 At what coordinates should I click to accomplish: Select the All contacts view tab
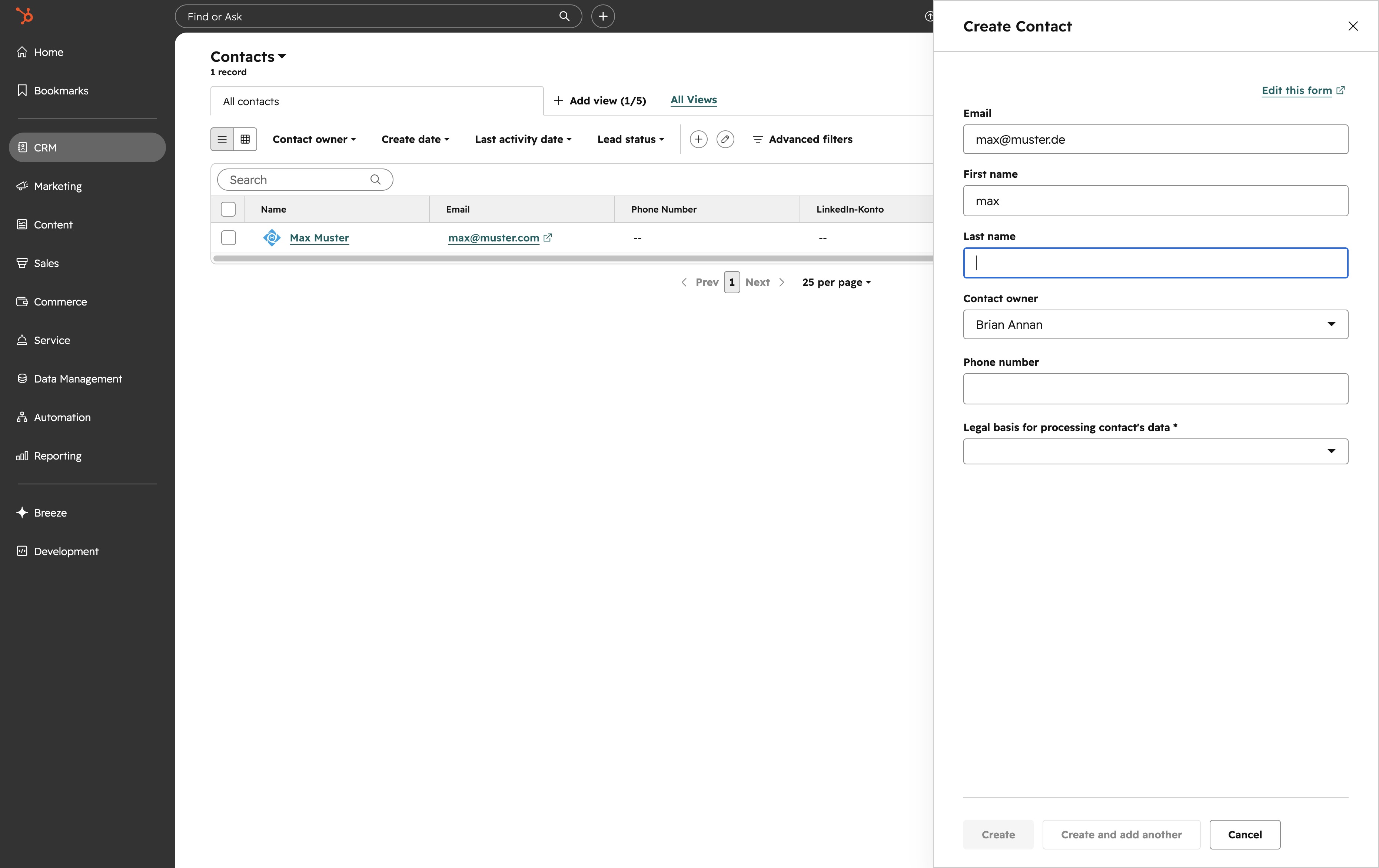point(377,101)
